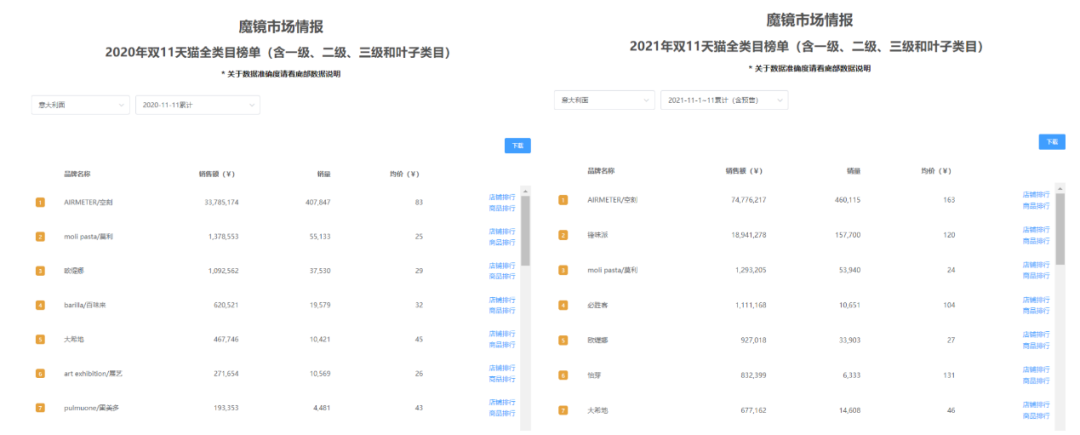
Task: Click the 销售额(¥) column header in the 2020 table
Action: (216, 174)
